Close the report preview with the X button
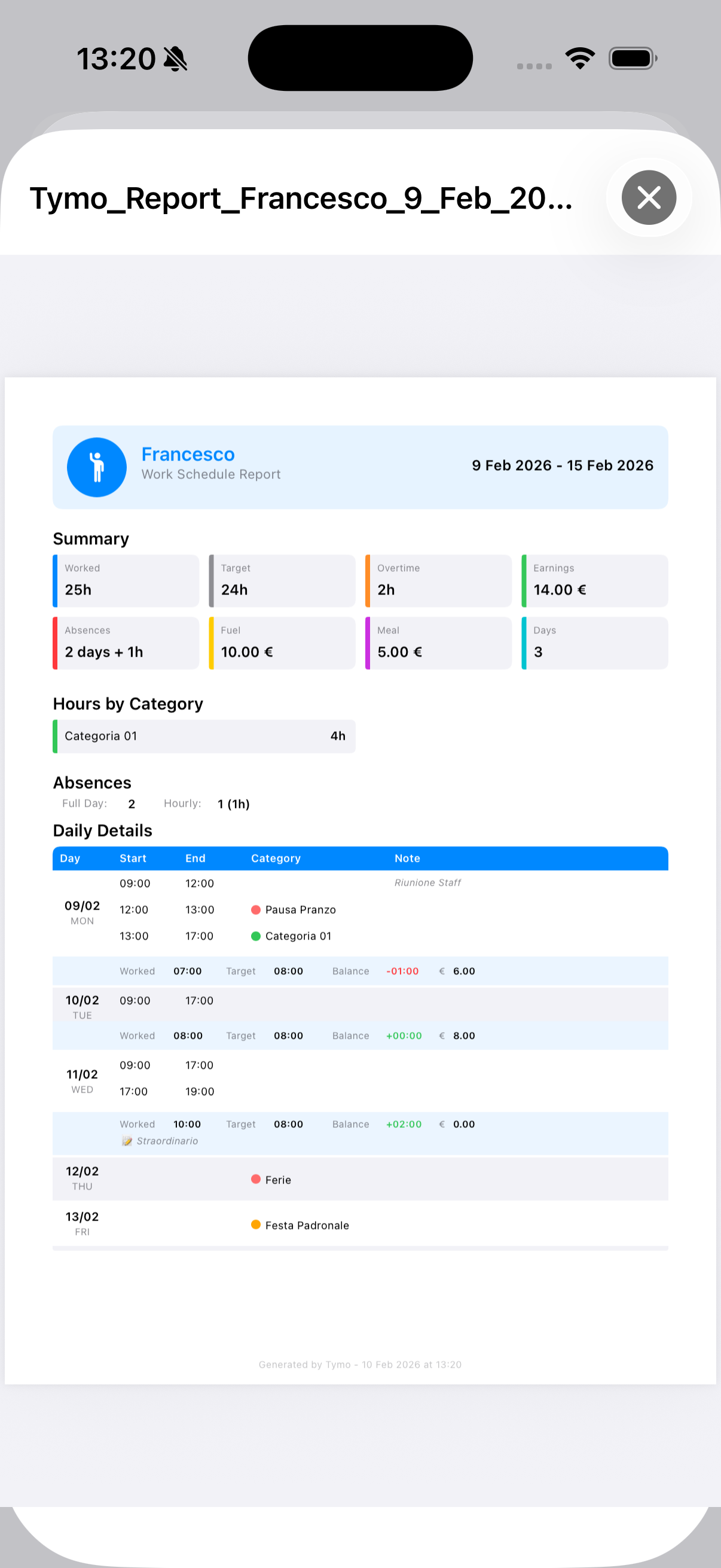721x1568 pixels. 649,197
